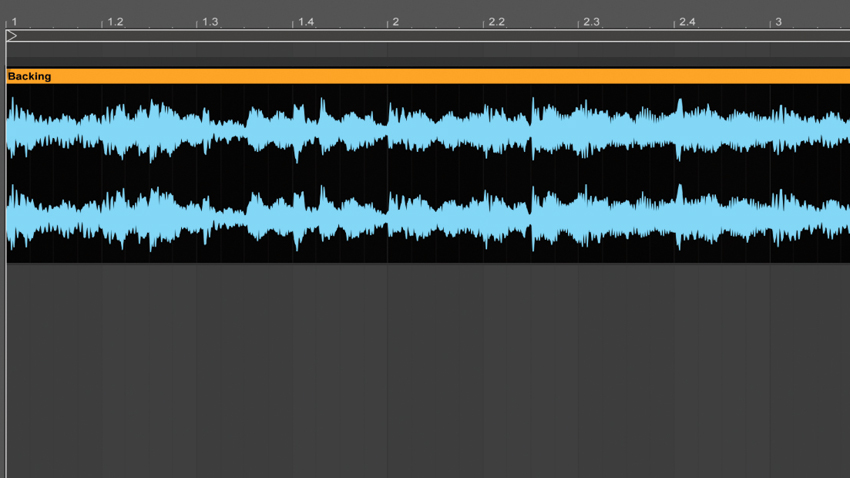The height and width of the screenshot is (478, 850).
Task: Click ruler position 2.2
Action: click(497, 22)
